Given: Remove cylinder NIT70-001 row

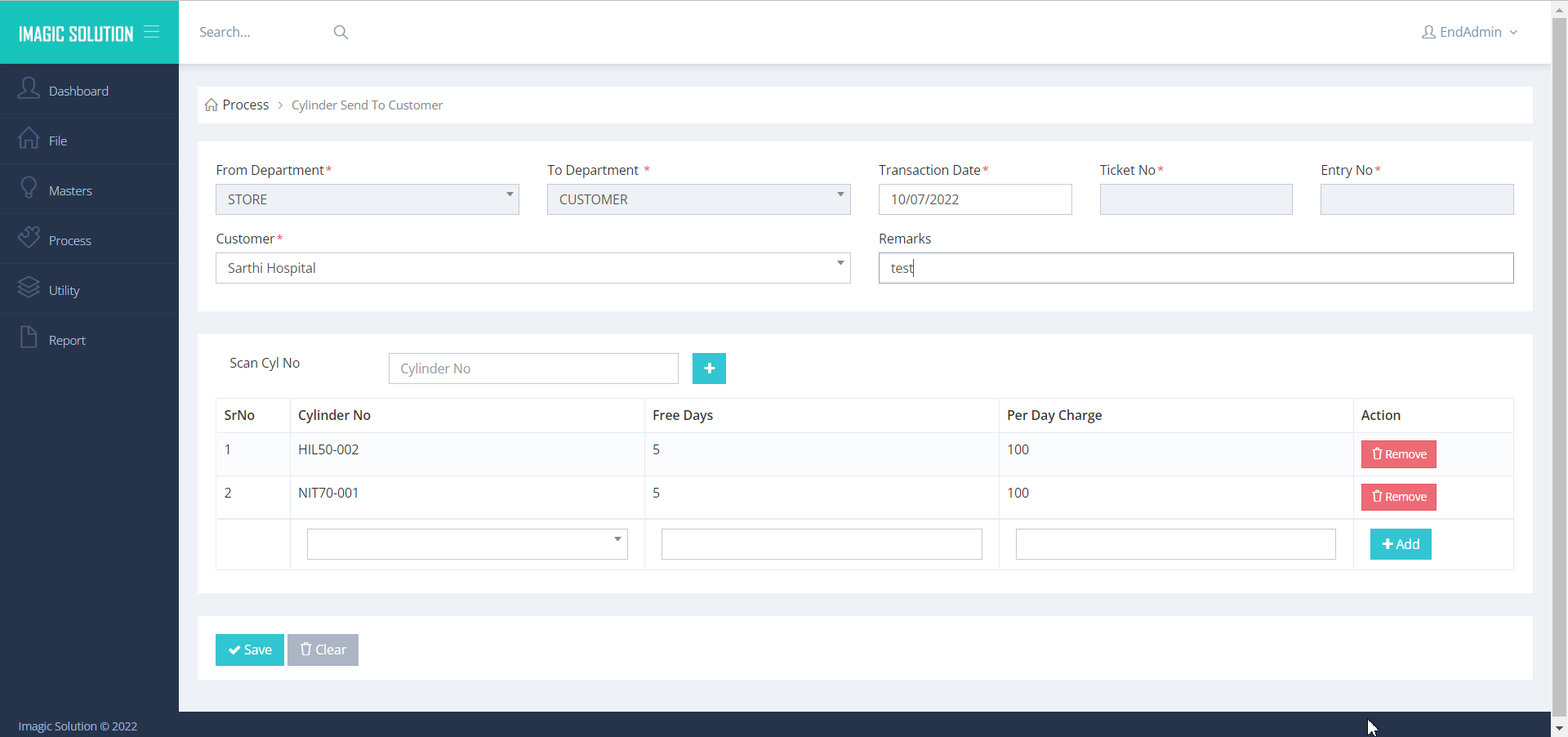Looking at the screenshot, I should click(1398, 497).
